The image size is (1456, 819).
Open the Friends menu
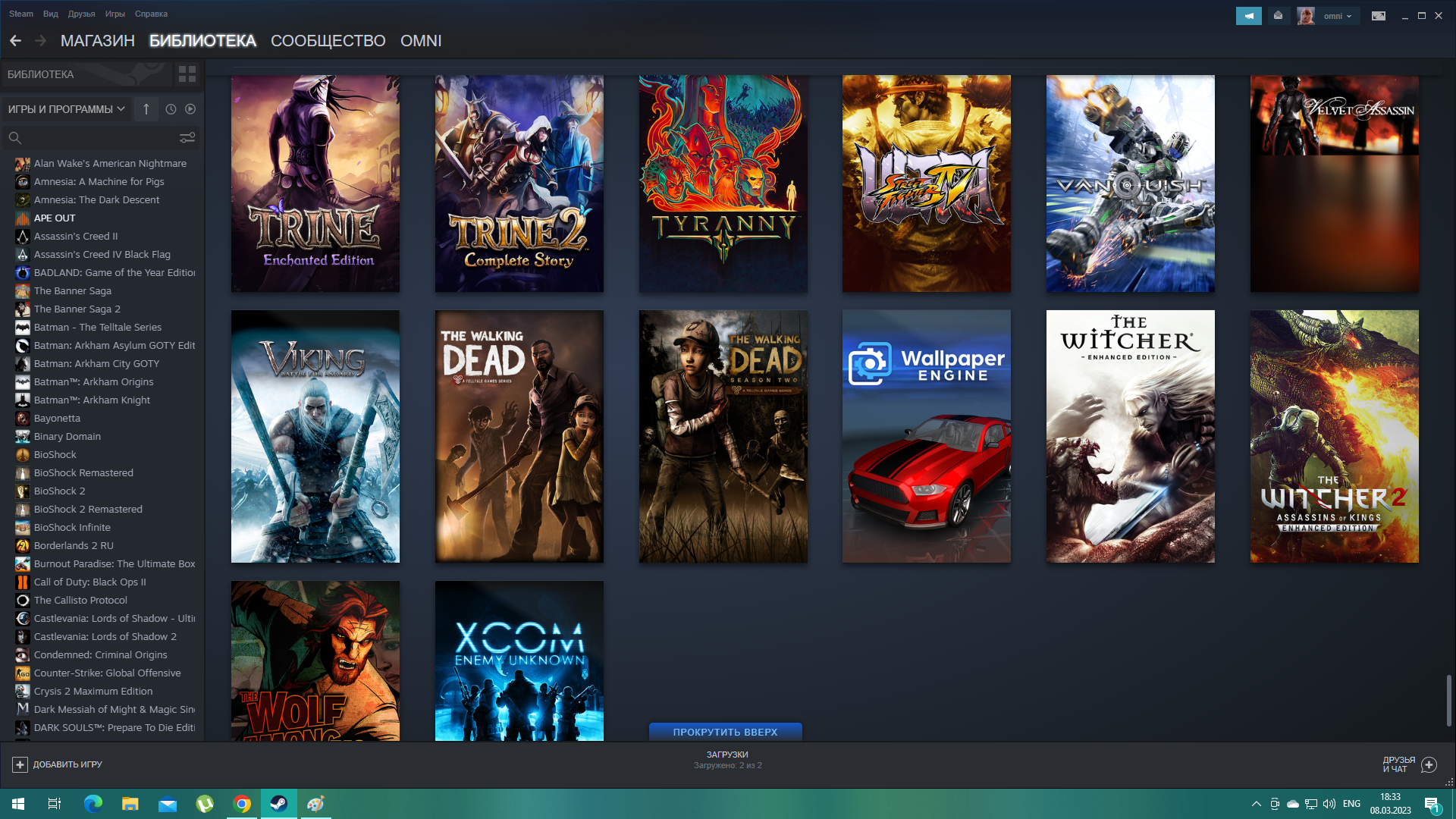tap(81, 14)
